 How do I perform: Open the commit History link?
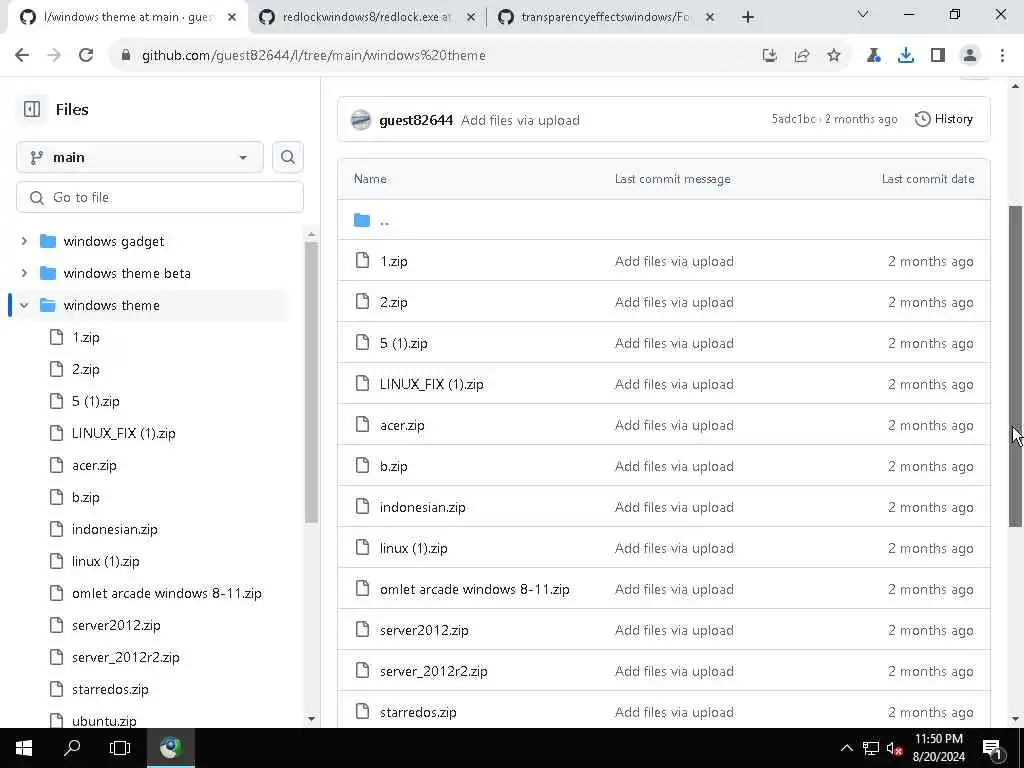click(944, 119)
